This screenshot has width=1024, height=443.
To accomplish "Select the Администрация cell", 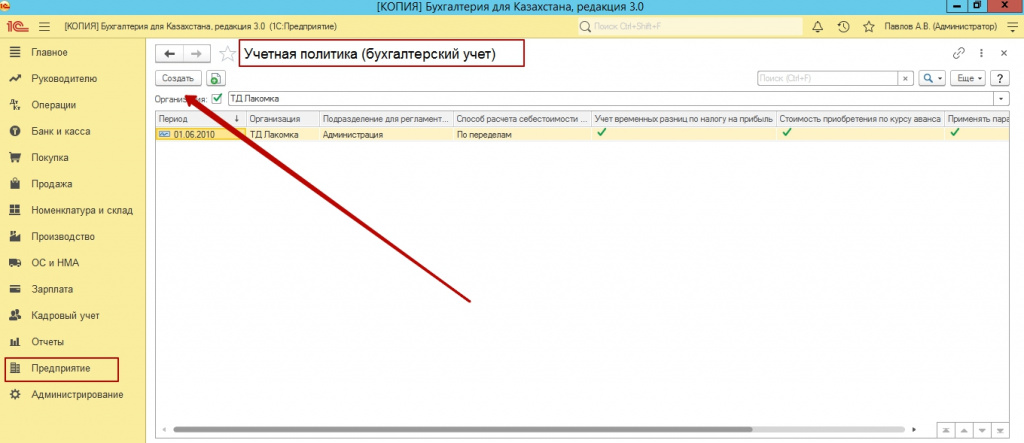I will click(386, 134).
